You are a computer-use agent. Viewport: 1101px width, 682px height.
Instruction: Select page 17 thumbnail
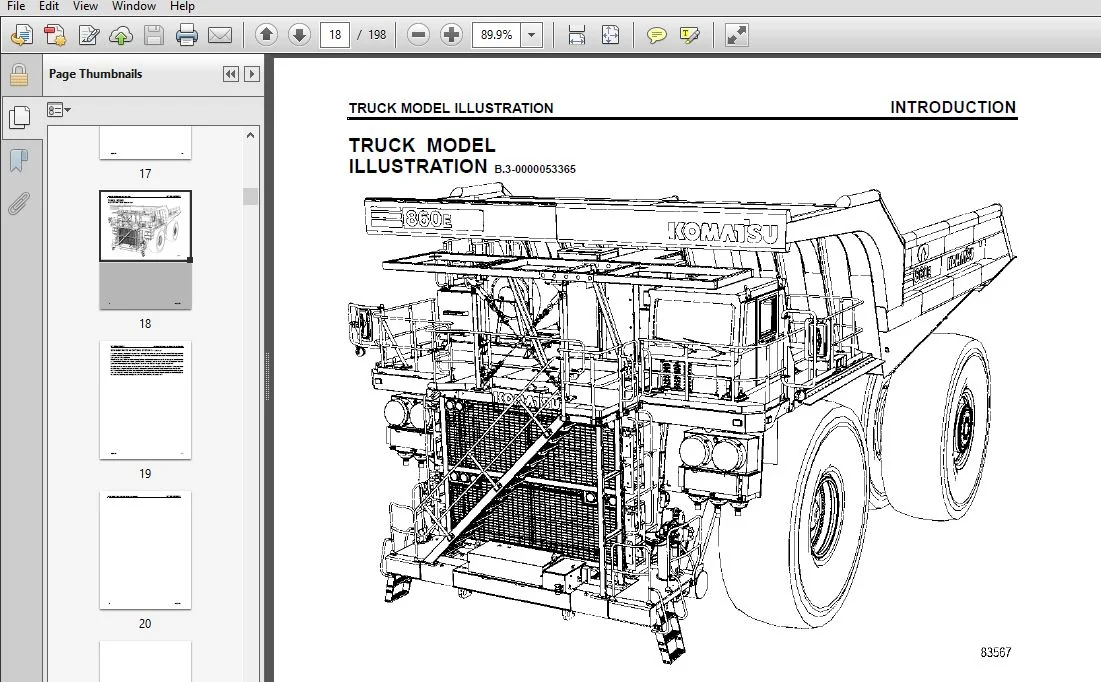(145, 143)
